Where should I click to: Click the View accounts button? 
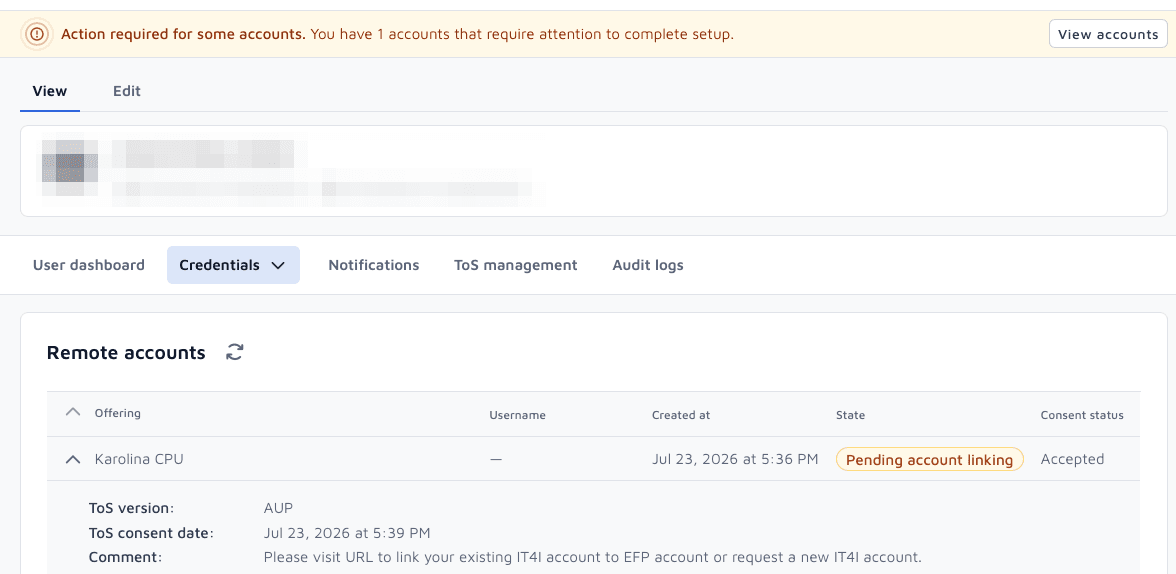click(1108, 34)
